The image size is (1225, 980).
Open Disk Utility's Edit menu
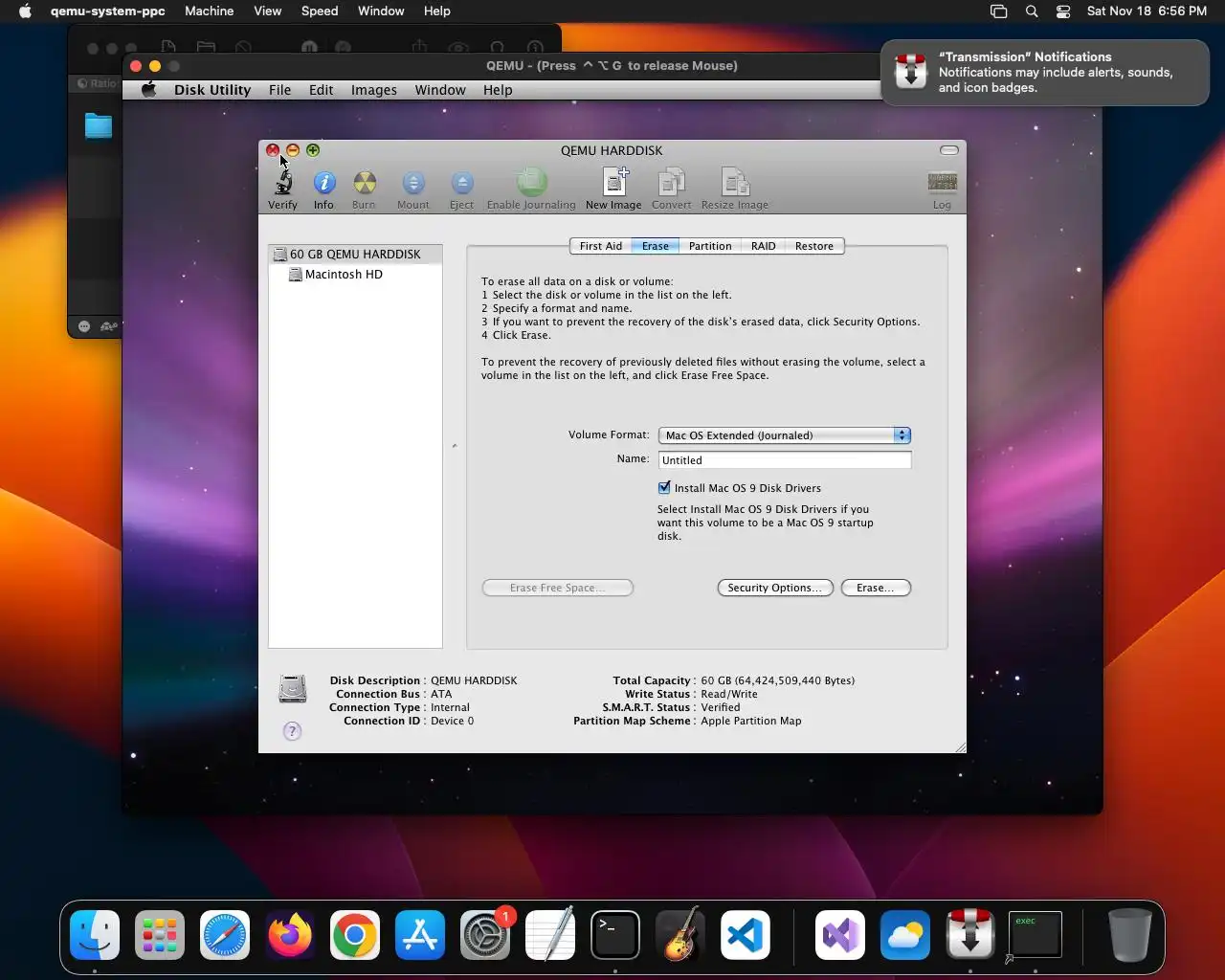point(322,90)
